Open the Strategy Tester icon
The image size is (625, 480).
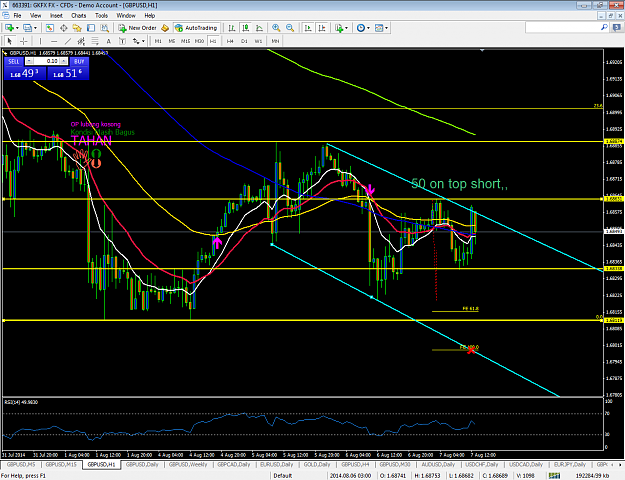(x=104, y=28)
